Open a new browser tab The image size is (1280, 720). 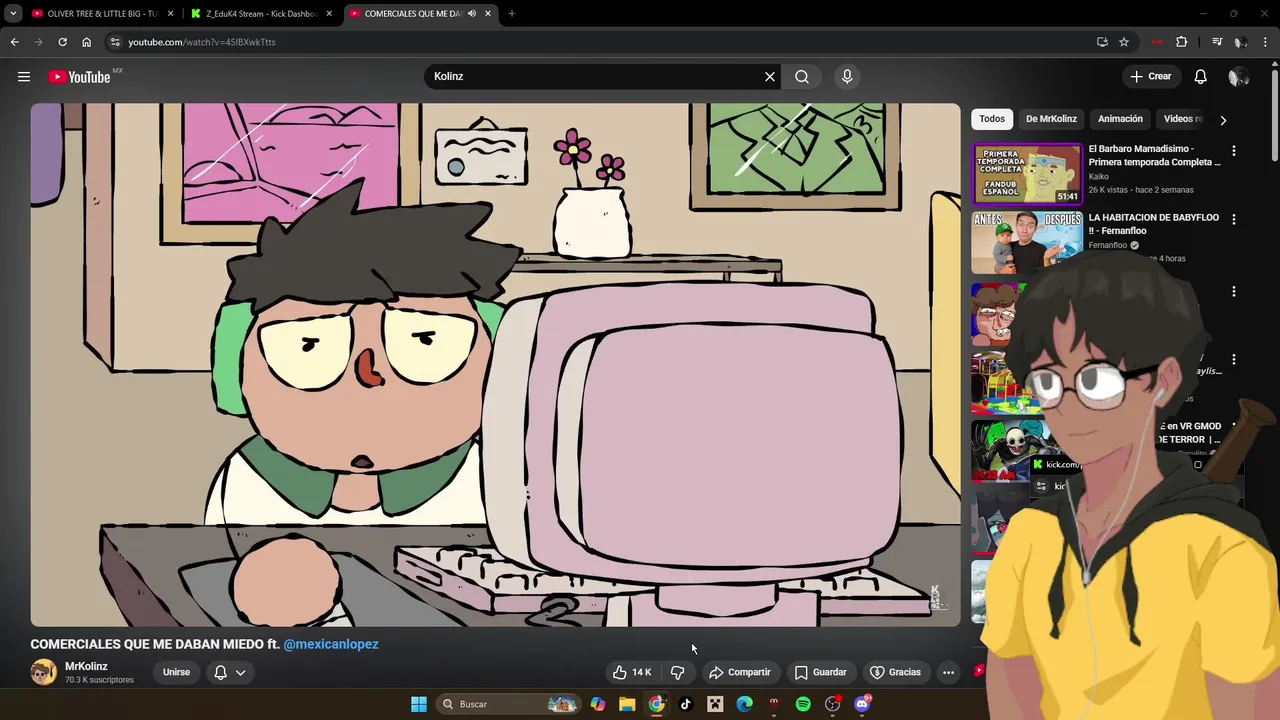[511, 14]
